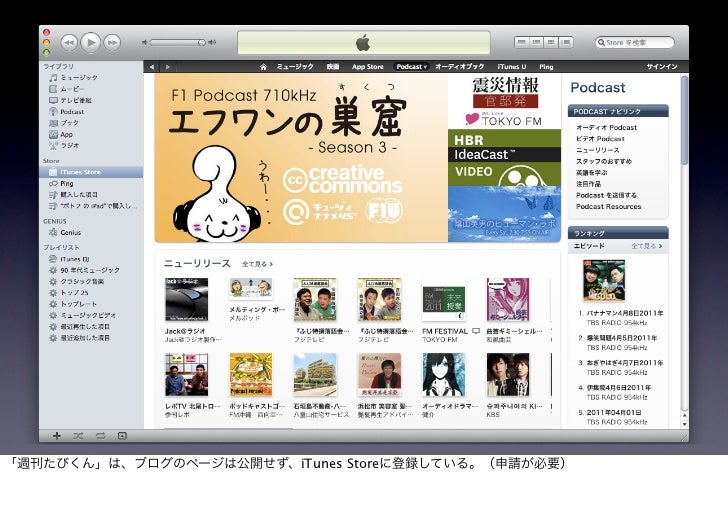Toggle the shuffle button
This screenshot has width=728, height=517.
[78, 436]
